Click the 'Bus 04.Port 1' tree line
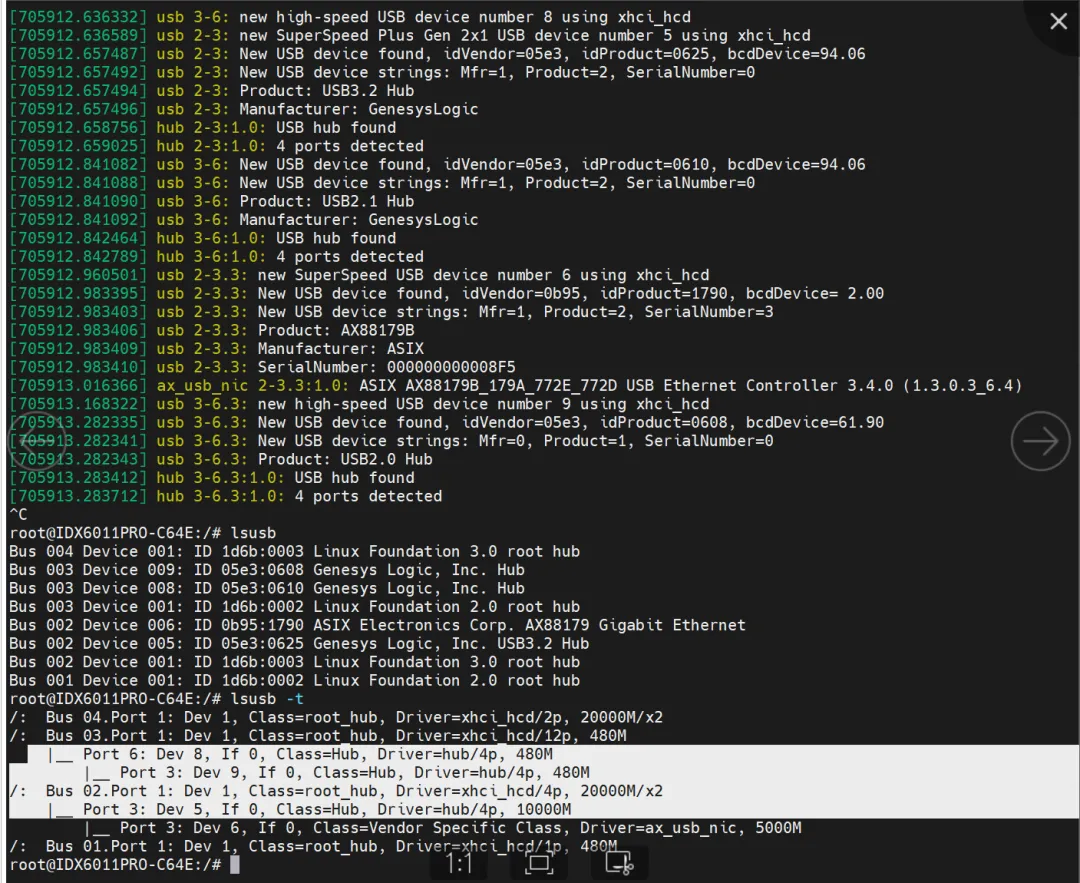Image resolution: width=1080 pixels, height=883 pixels. (x=336, y=718)
